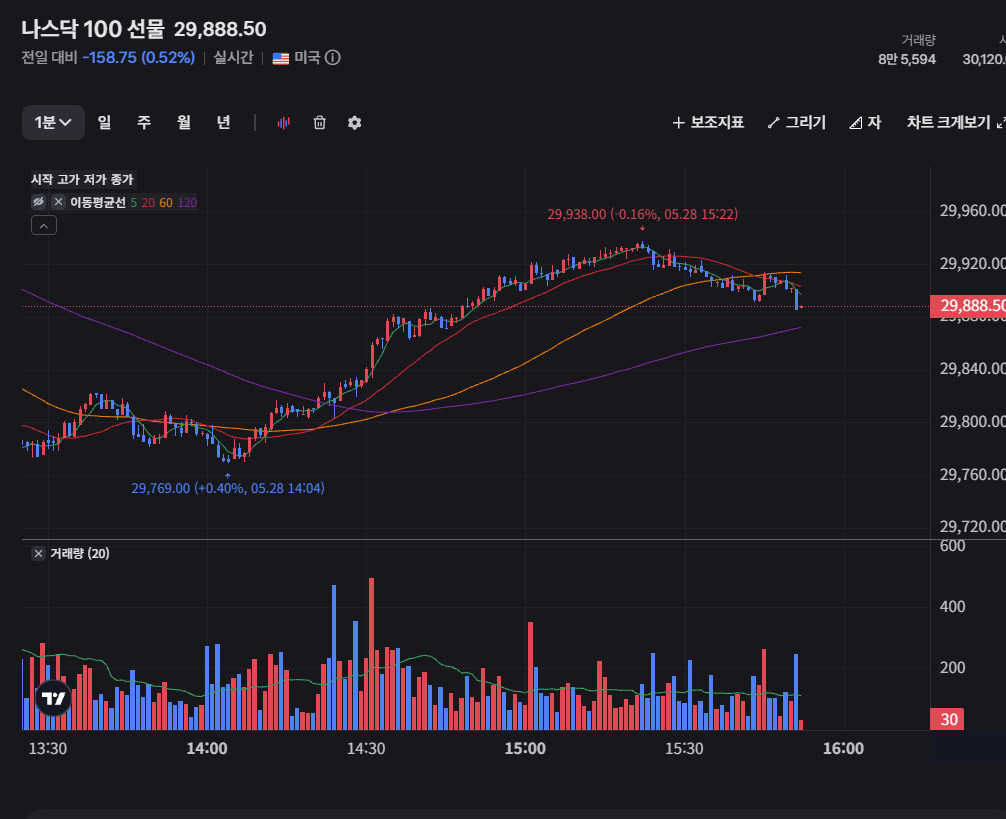Switch to the 월 monthly timeframe
The height and width of the screenshot is (819, 1006).
point(184,122)
